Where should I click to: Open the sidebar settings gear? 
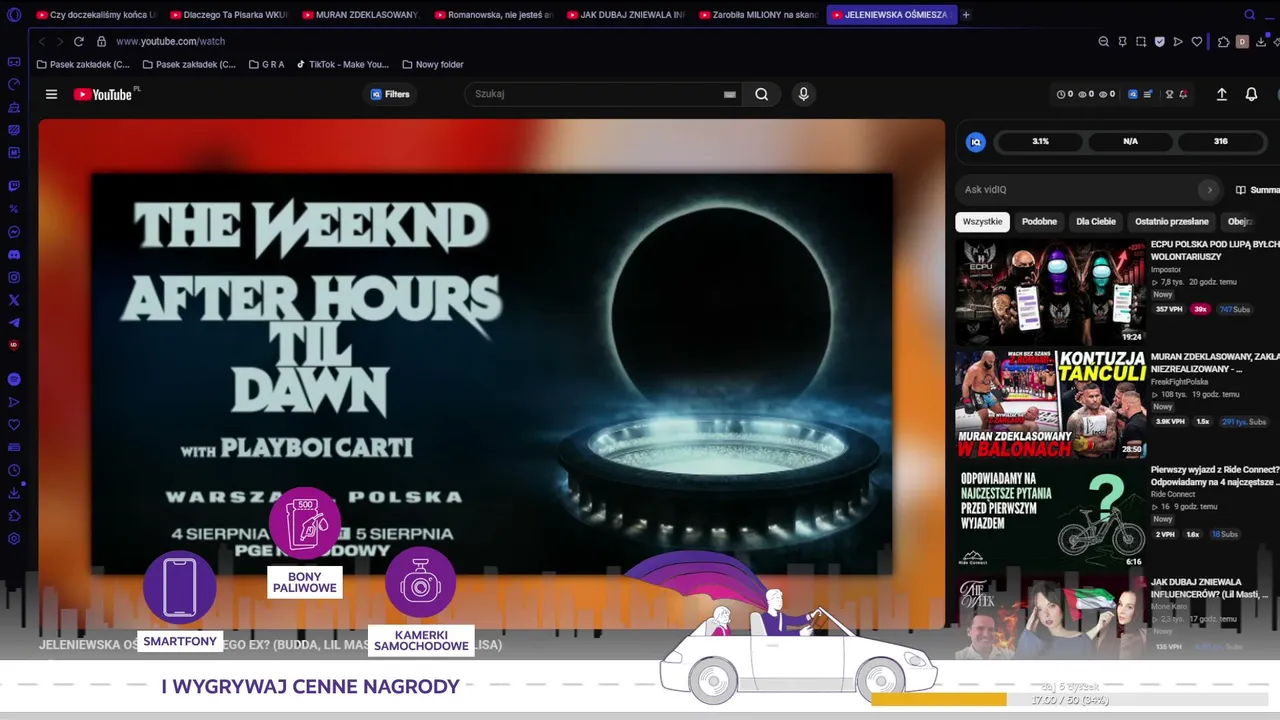(x=14, y=539)
